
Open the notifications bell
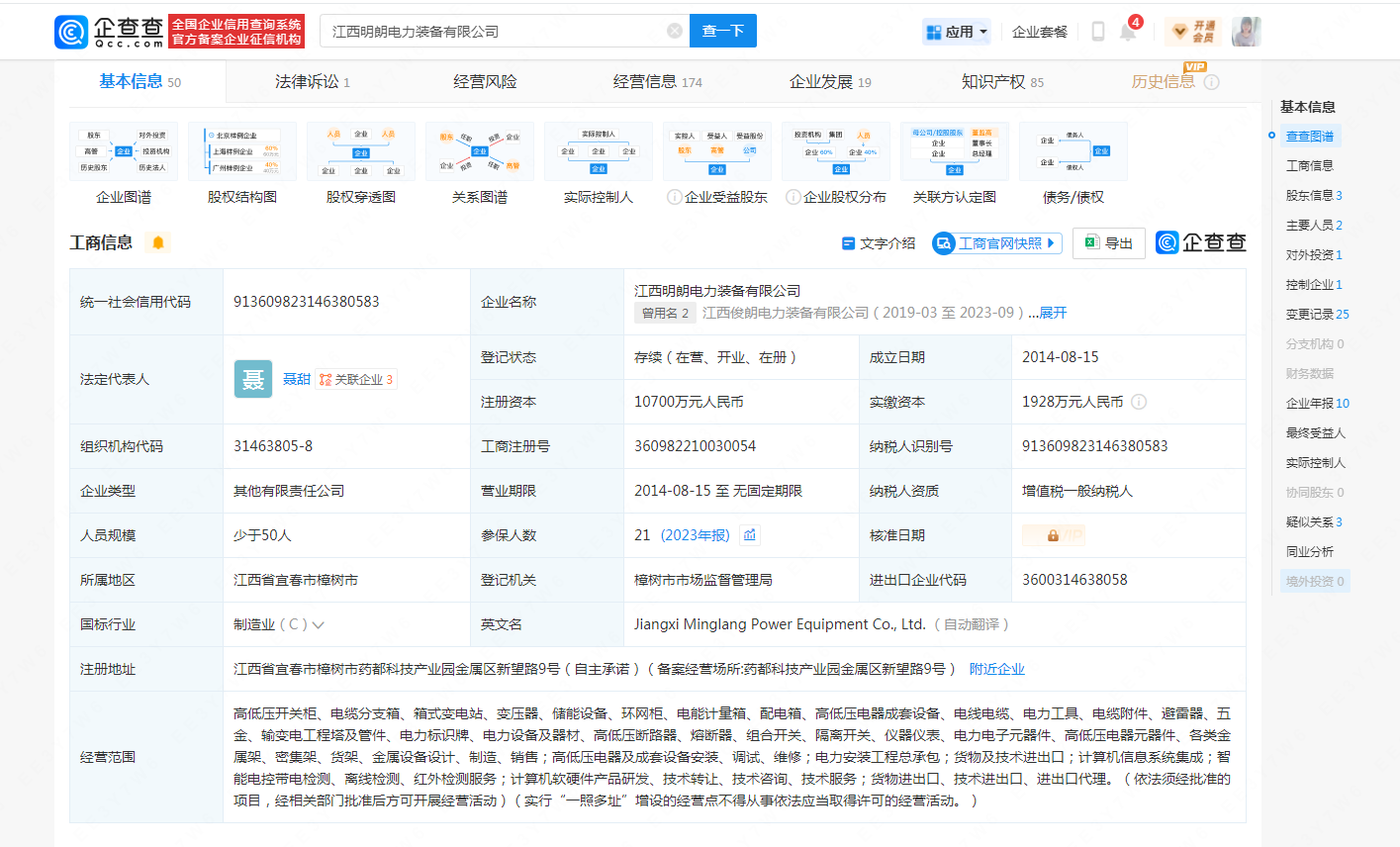pyautogui.click(x=1128, y=32)
